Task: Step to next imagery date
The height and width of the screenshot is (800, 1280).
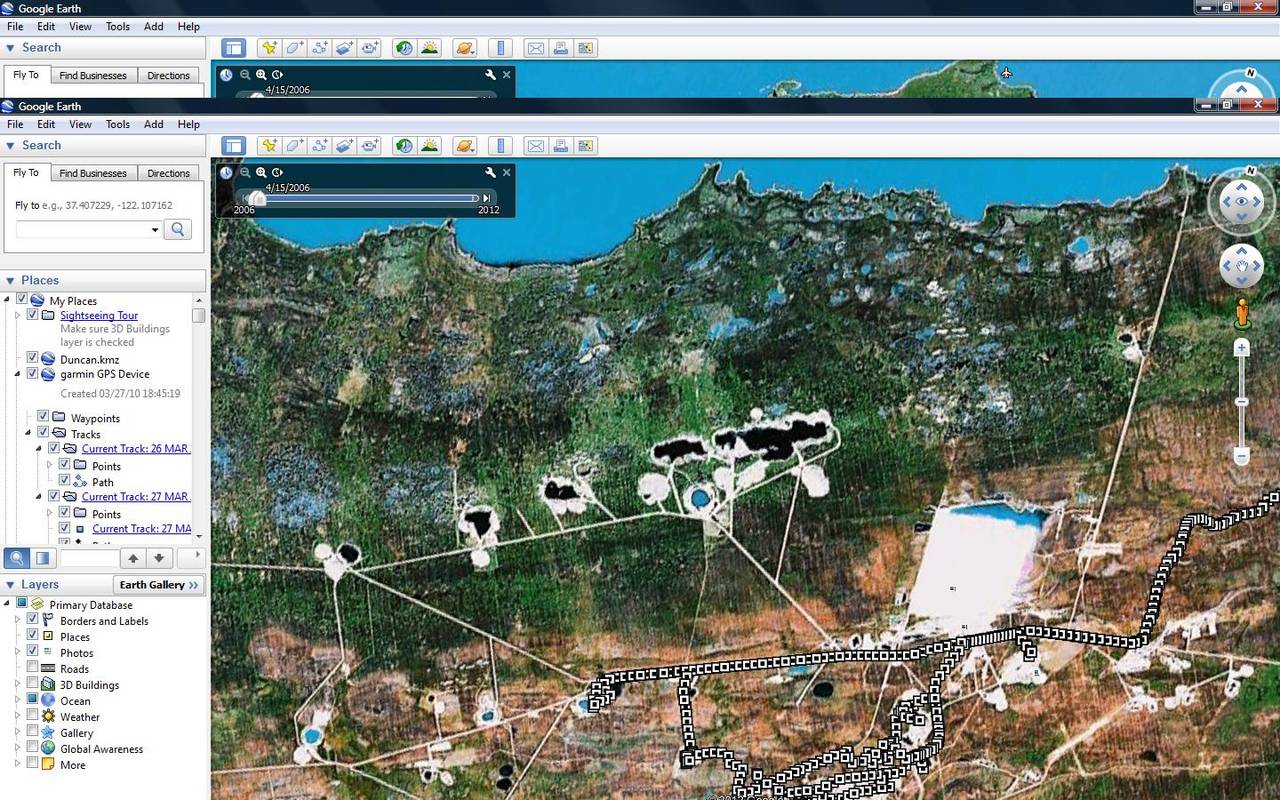Action: (487, 198)
